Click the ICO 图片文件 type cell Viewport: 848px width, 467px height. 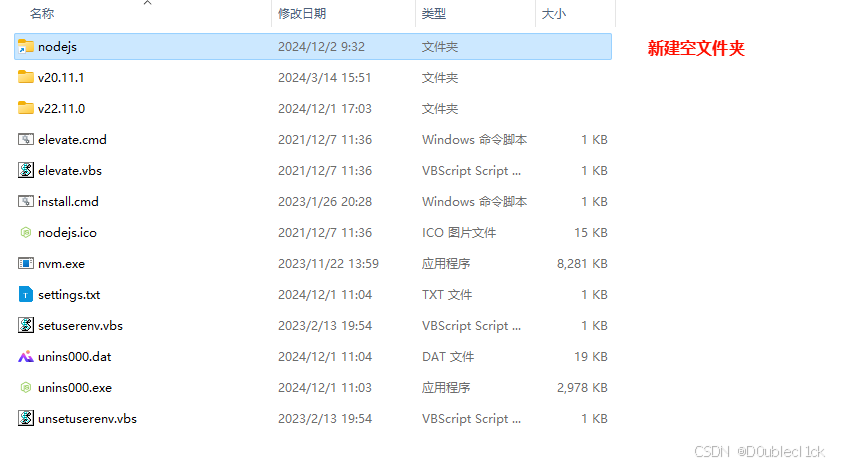coord(459,233)
